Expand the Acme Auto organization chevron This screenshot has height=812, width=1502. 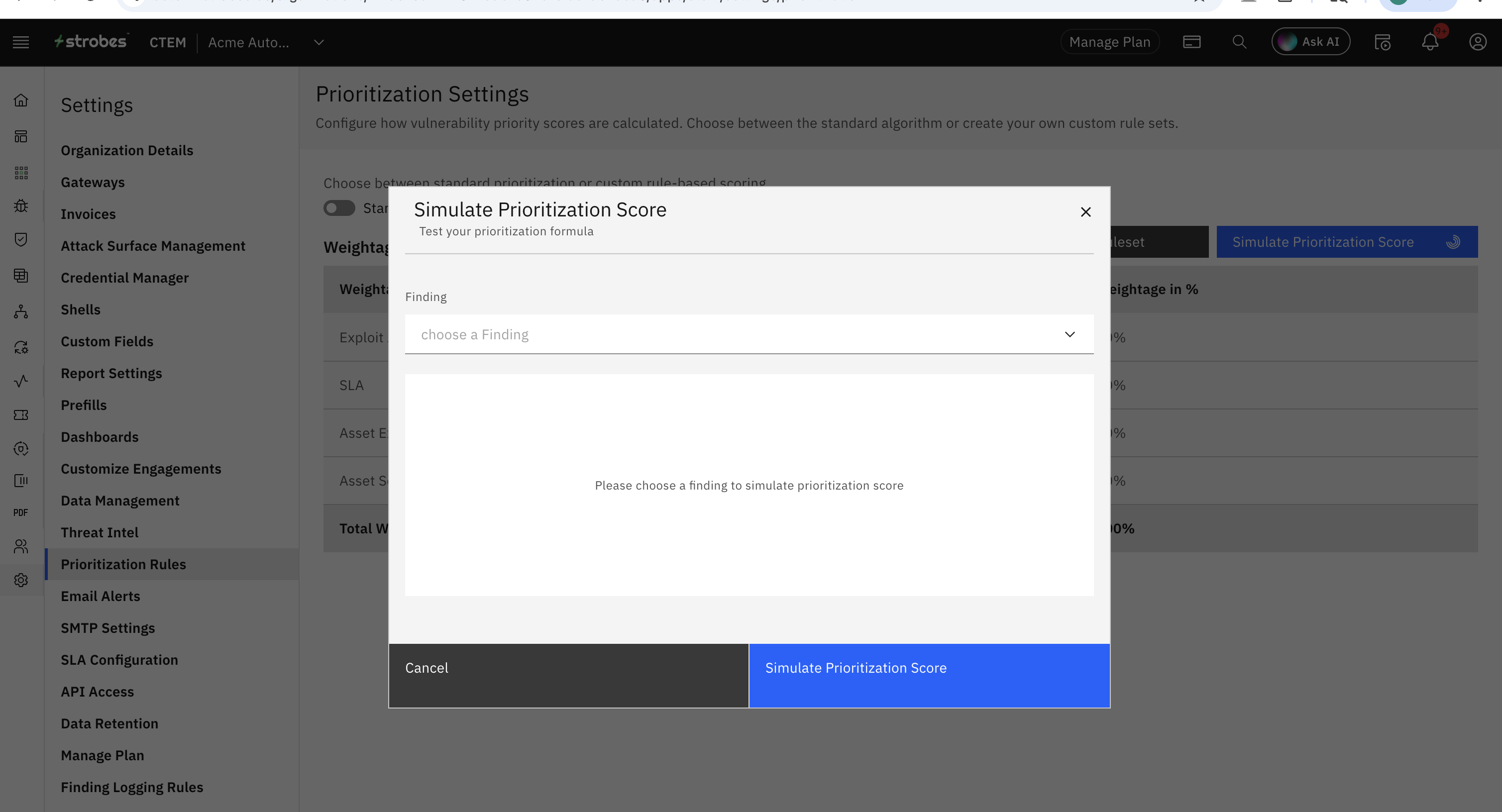[319, 42]
